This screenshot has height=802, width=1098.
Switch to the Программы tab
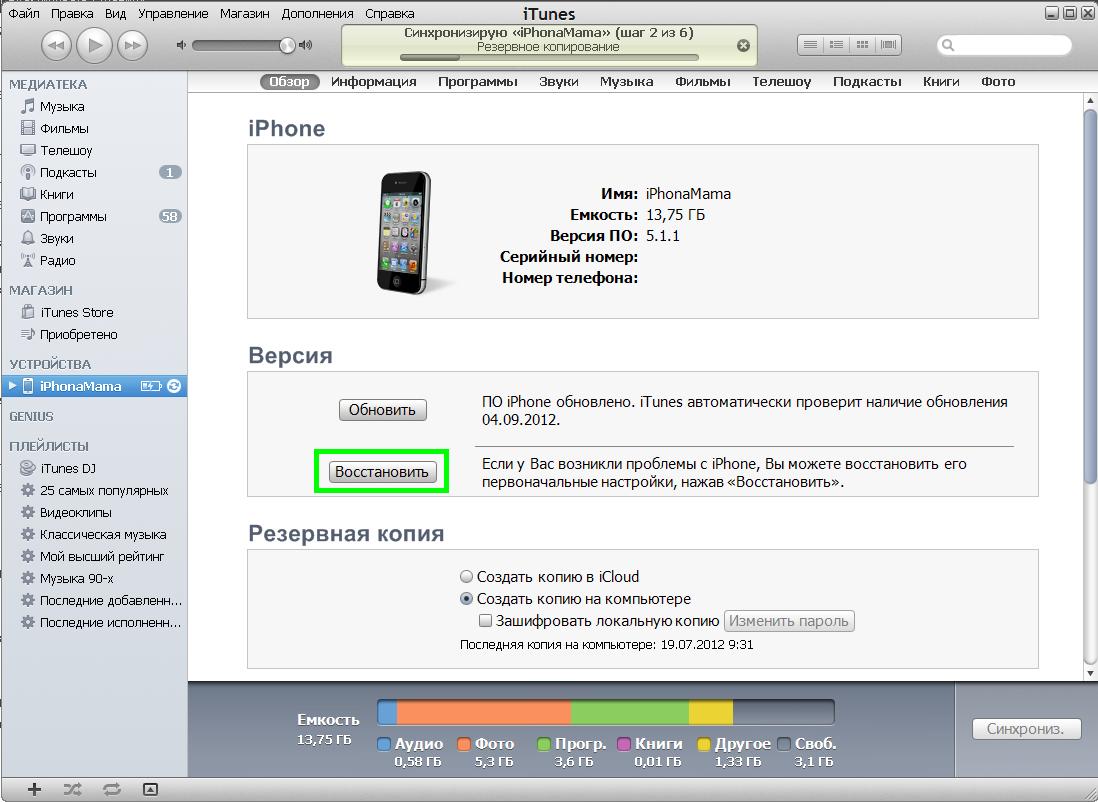click(477, 82)
